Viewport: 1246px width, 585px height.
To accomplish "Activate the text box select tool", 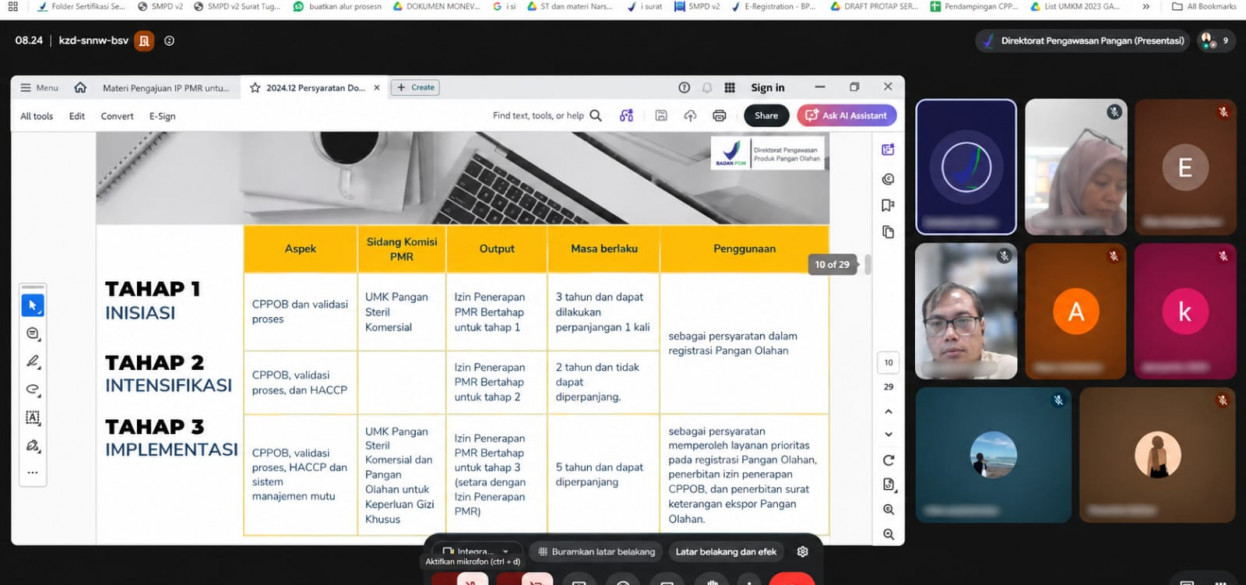I will (x=33, y=418).
